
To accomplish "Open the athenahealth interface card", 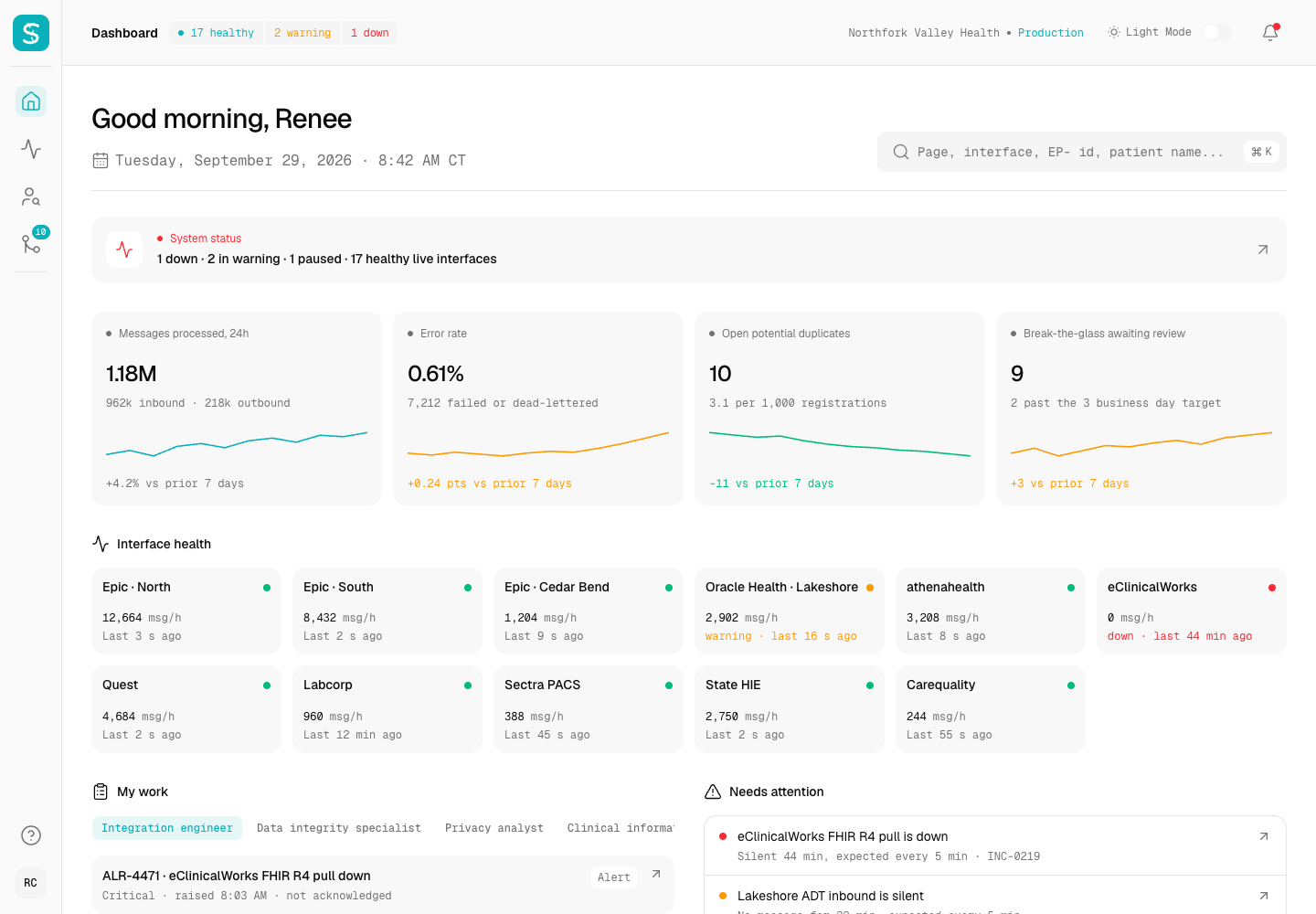I will 991,611.
